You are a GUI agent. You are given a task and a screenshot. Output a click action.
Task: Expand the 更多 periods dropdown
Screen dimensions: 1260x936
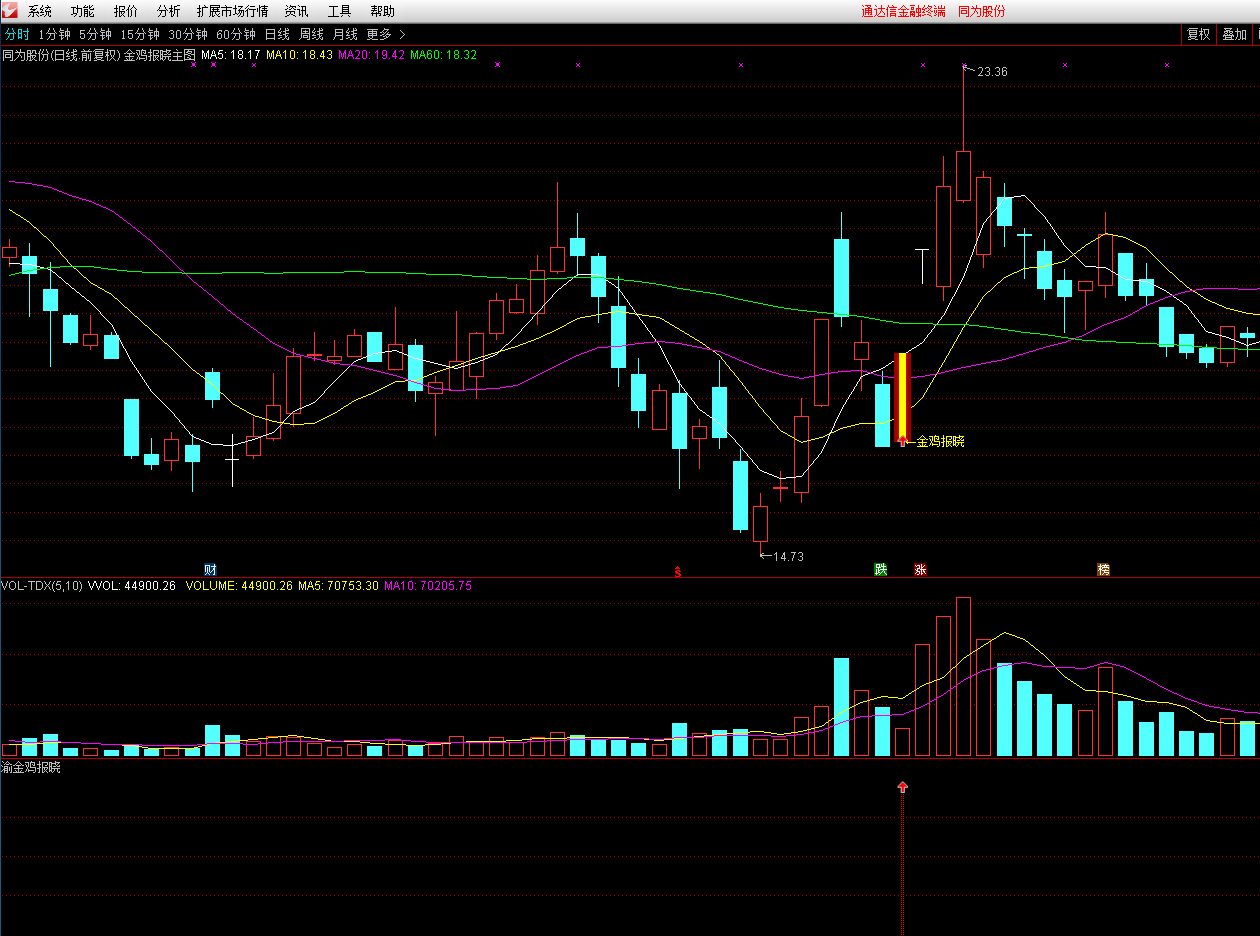click(386, 34)
